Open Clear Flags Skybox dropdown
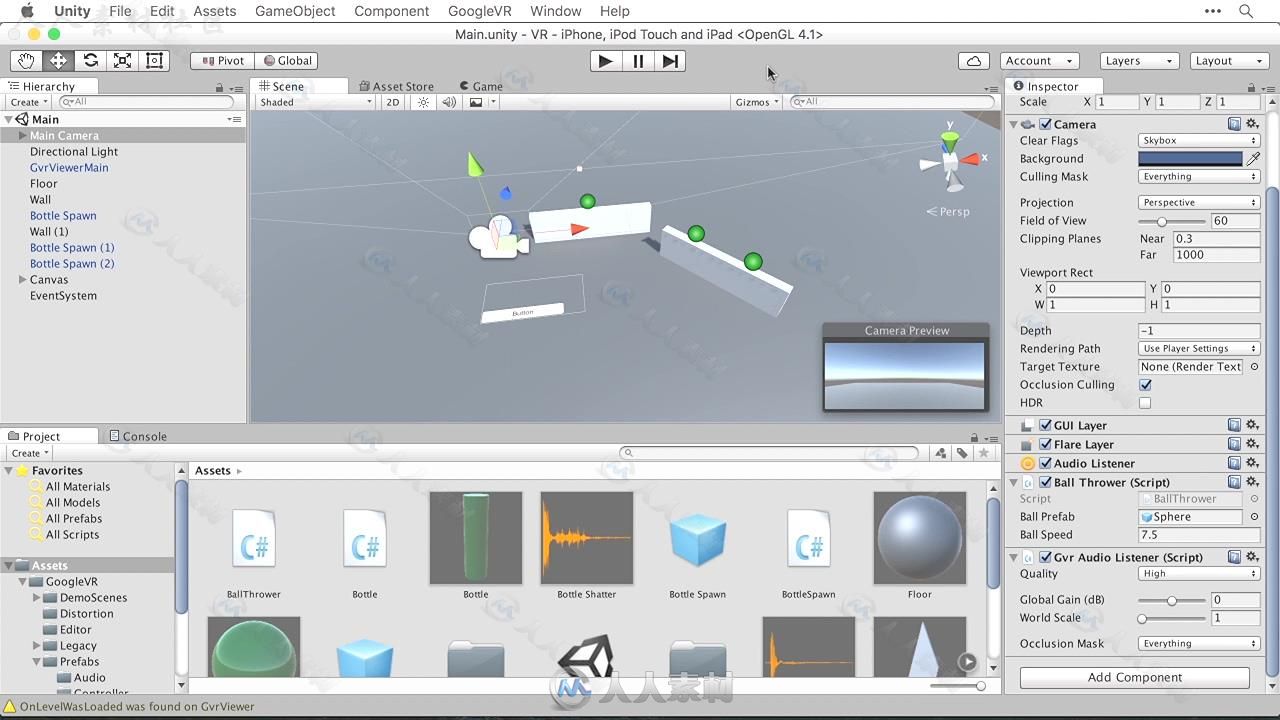Screen dimensions: 1280x720 [1199, 141]
